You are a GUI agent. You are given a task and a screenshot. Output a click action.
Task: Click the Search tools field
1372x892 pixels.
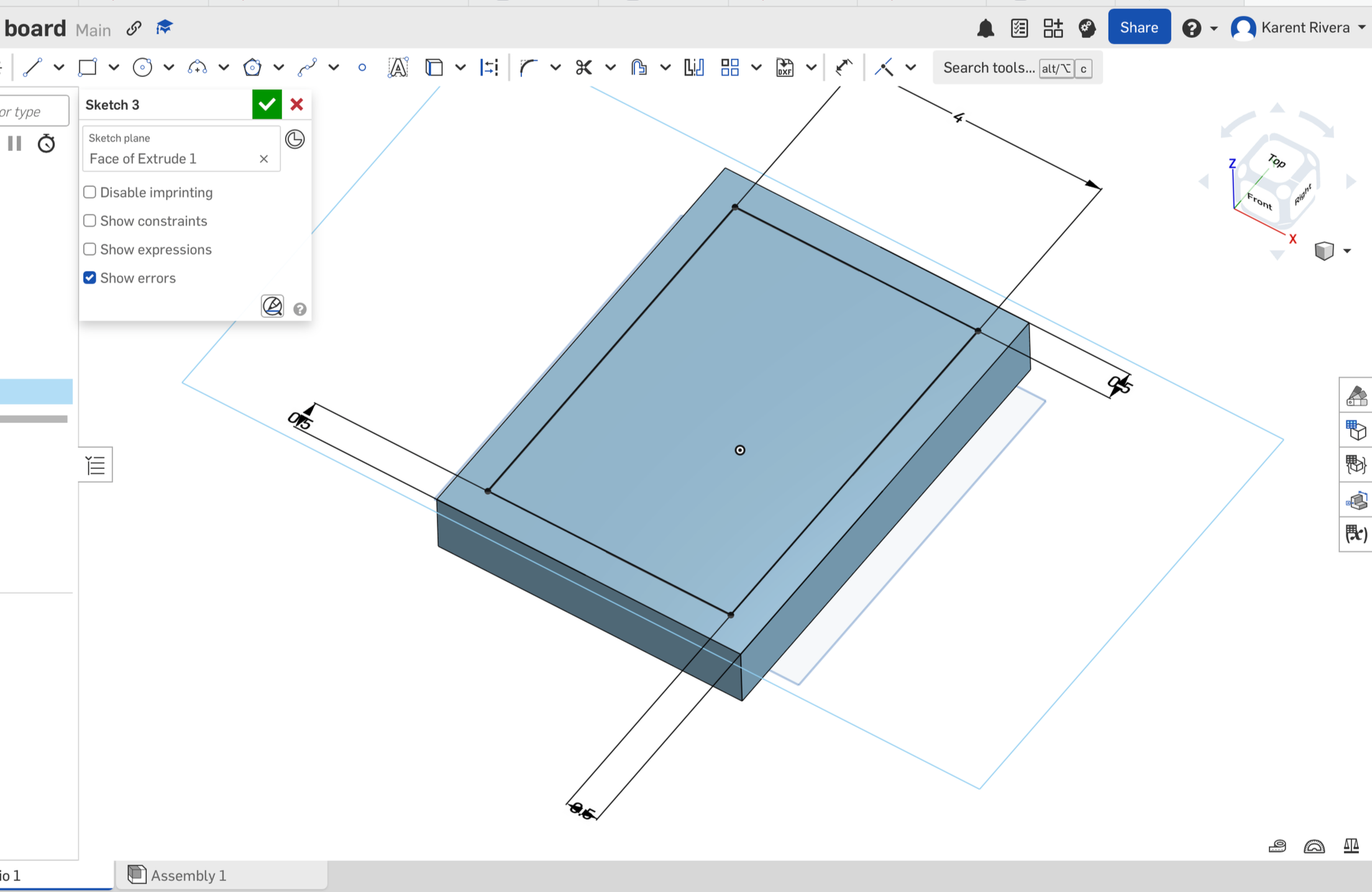[x=988, y=68]
